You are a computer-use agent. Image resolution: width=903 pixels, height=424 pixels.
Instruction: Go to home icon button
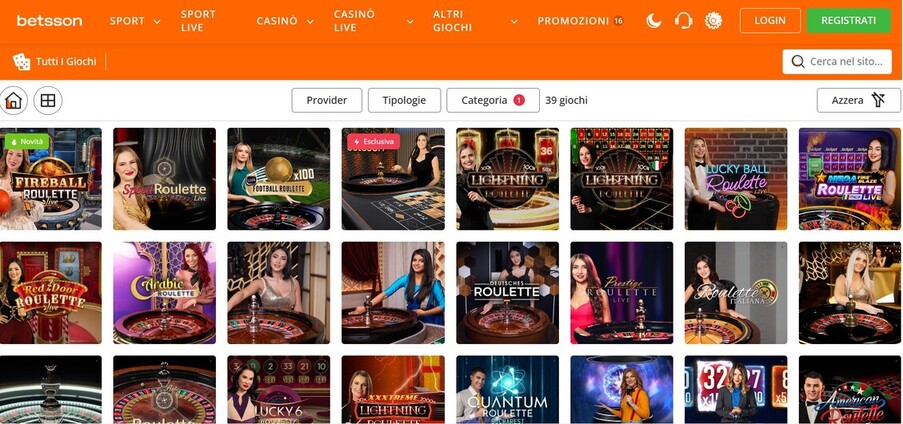13,100
